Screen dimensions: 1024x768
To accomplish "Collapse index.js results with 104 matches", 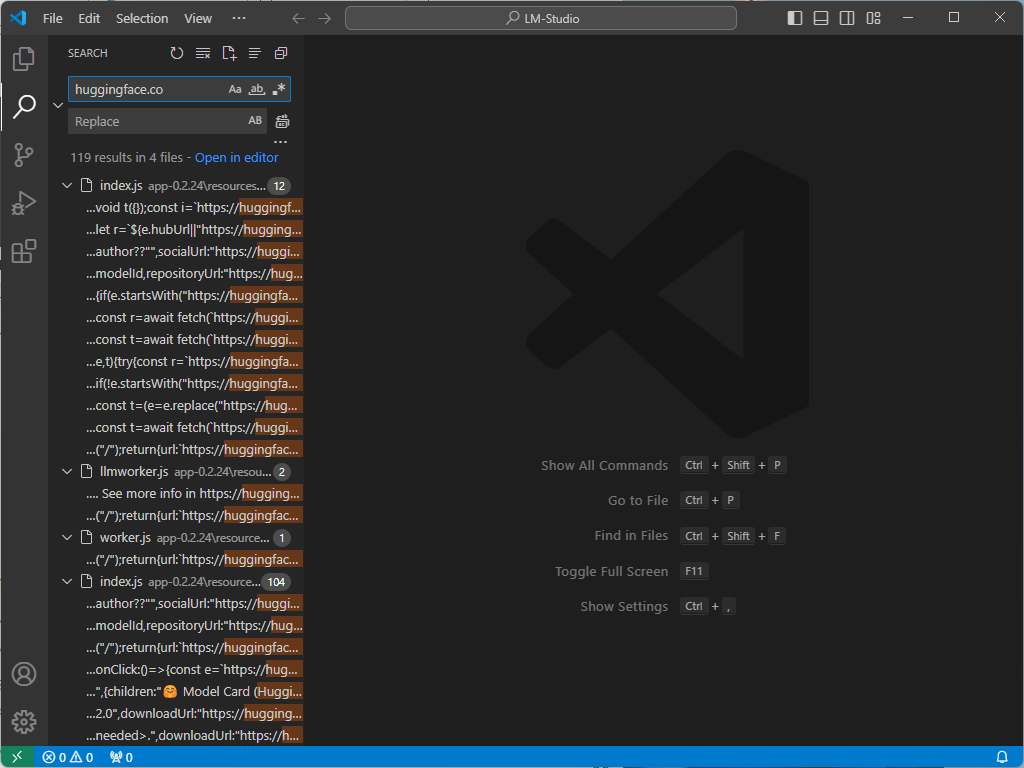I will (x=67, y=581).
